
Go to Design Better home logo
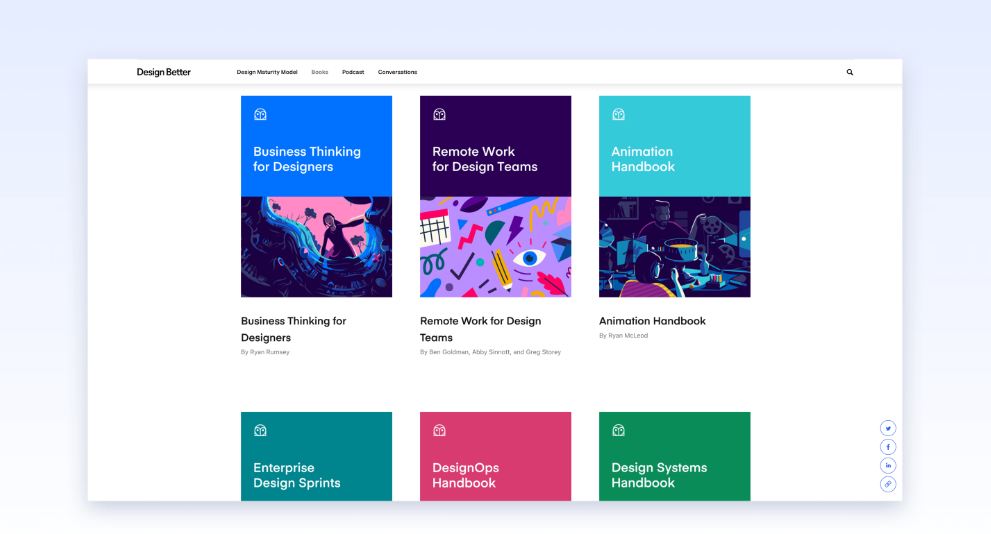point(164,72)
